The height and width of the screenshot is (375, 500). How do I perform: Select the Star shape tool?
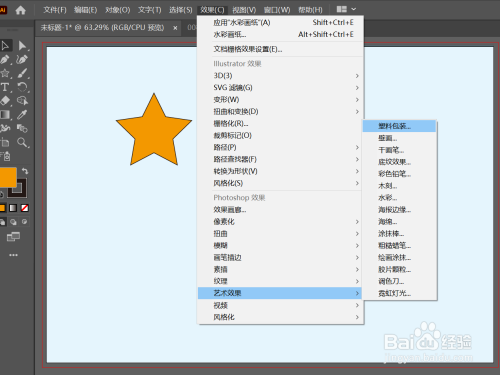coord(5,73)
